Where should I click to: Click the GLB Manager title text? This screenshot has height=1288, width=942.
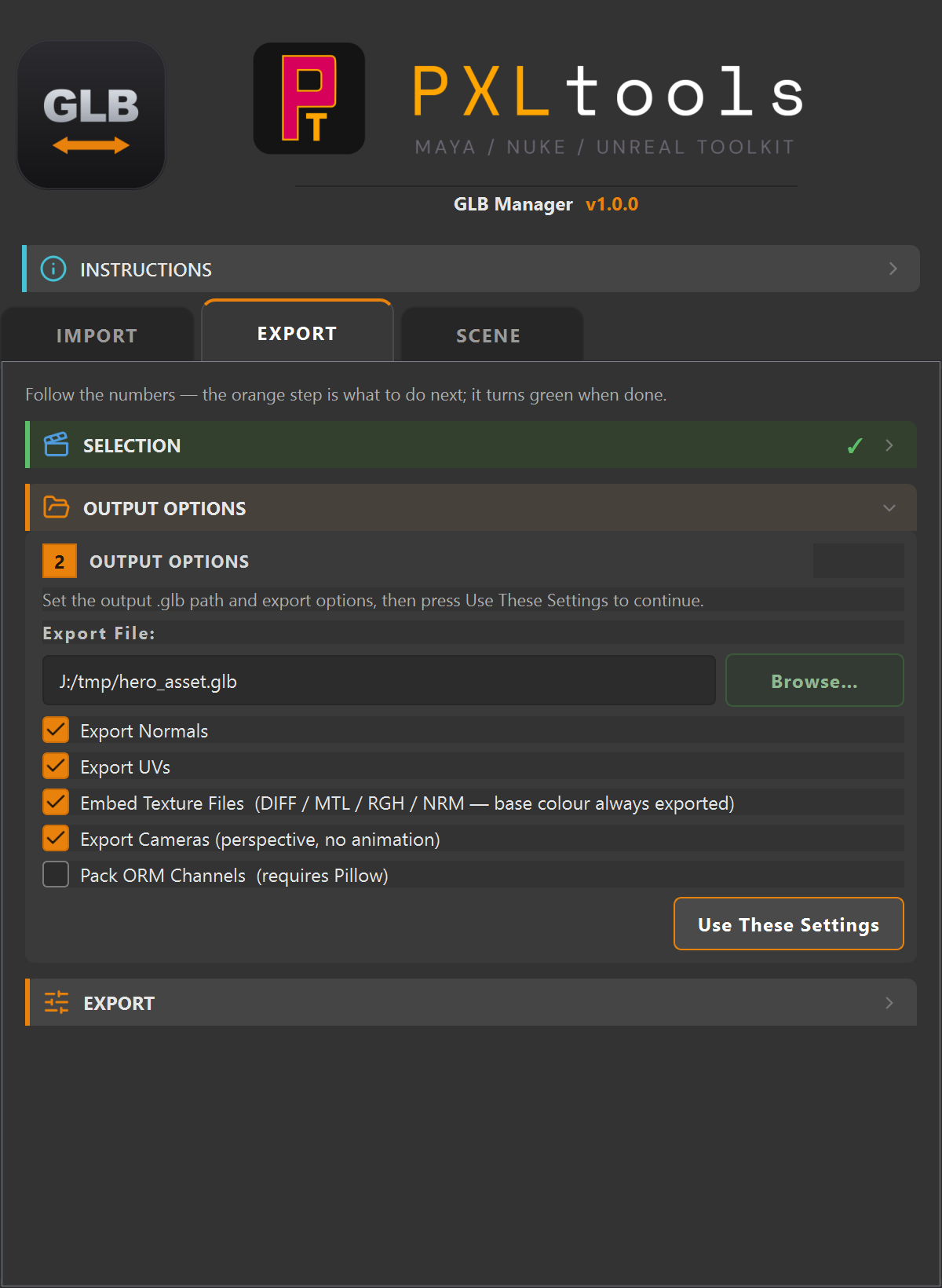[x=513, y=204]
